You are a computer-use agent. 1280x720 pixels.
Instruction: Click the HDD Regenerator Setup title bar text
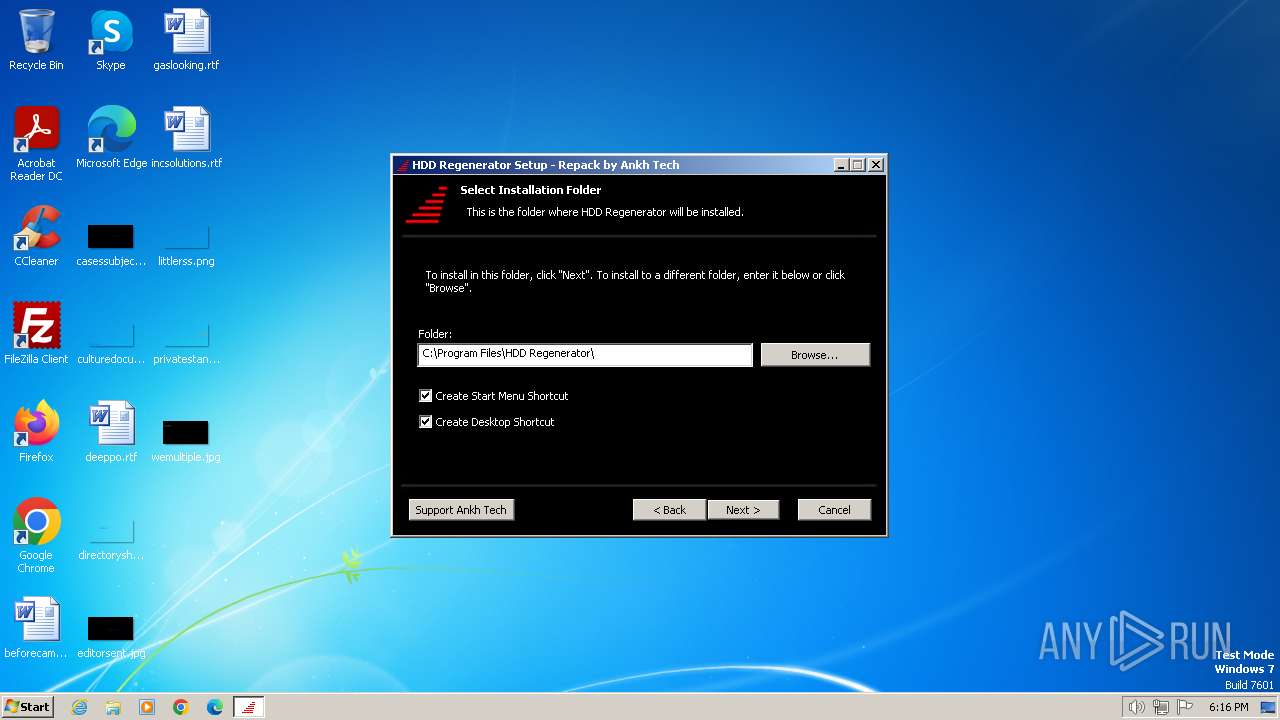click(x=546, y=165)
